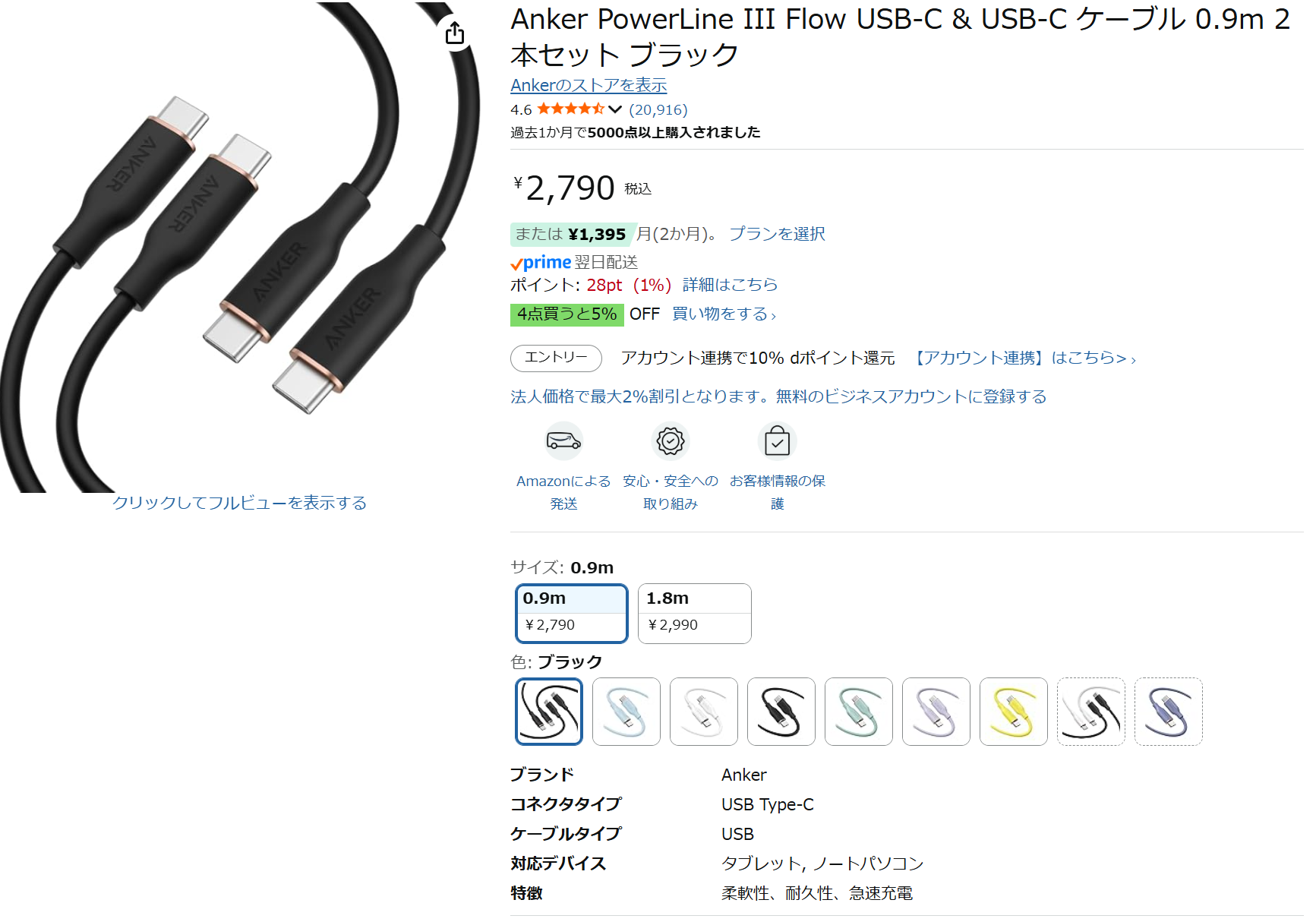Open 買い物をする link with chevron

(724, 314)
